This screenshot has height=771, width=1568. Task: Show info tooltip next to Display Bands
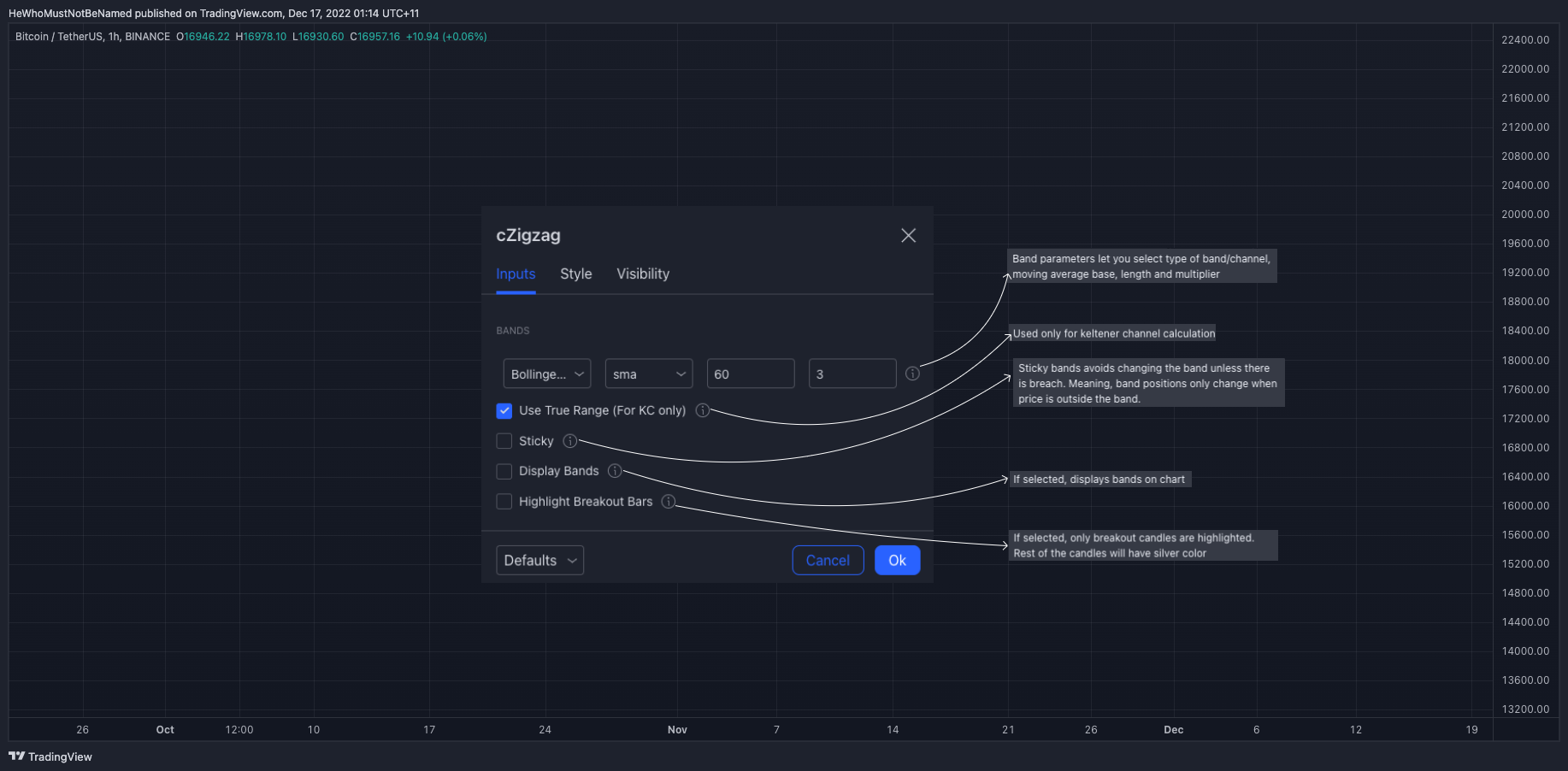tap(615, 471)
